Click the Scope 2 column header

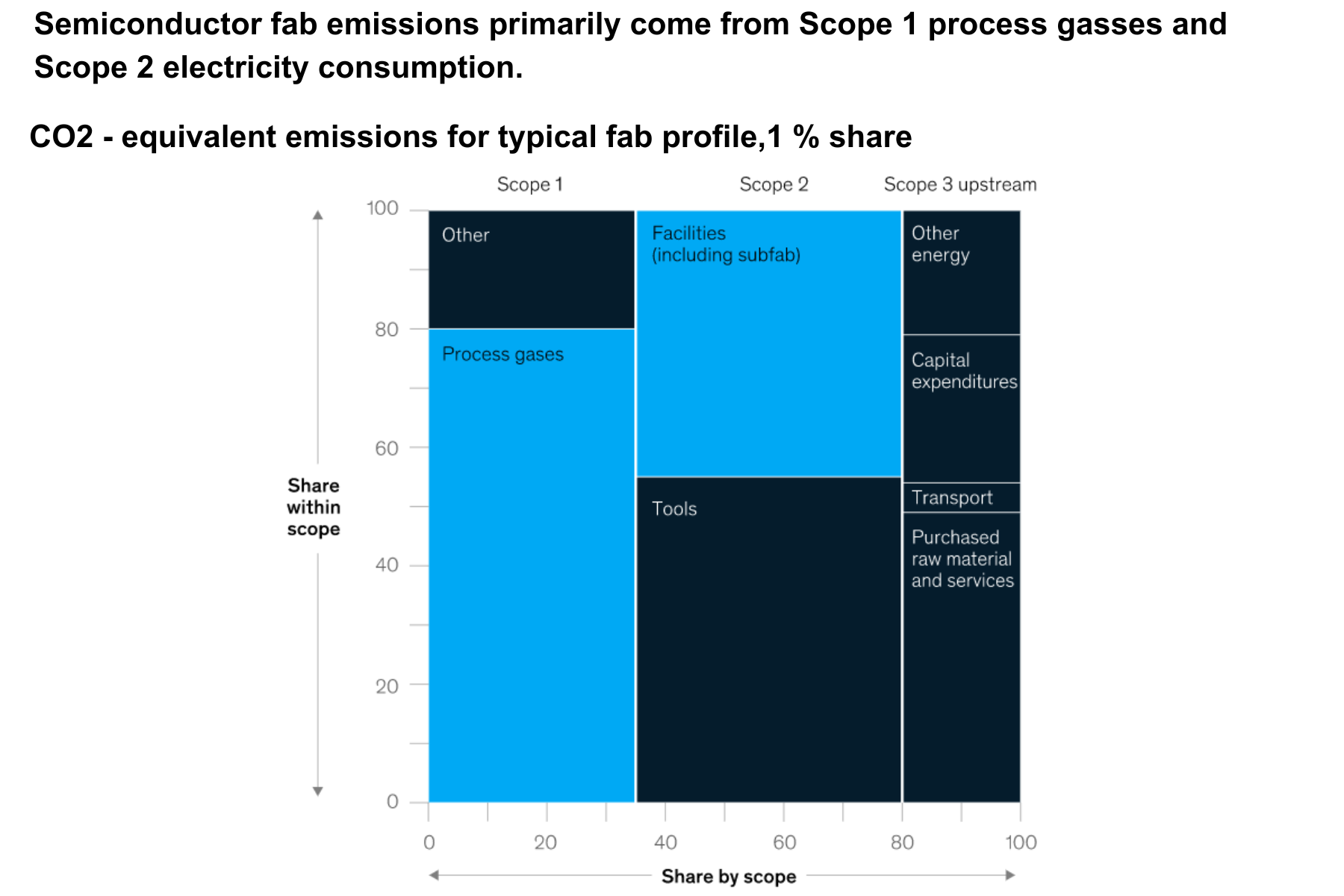tap(774, 184)
